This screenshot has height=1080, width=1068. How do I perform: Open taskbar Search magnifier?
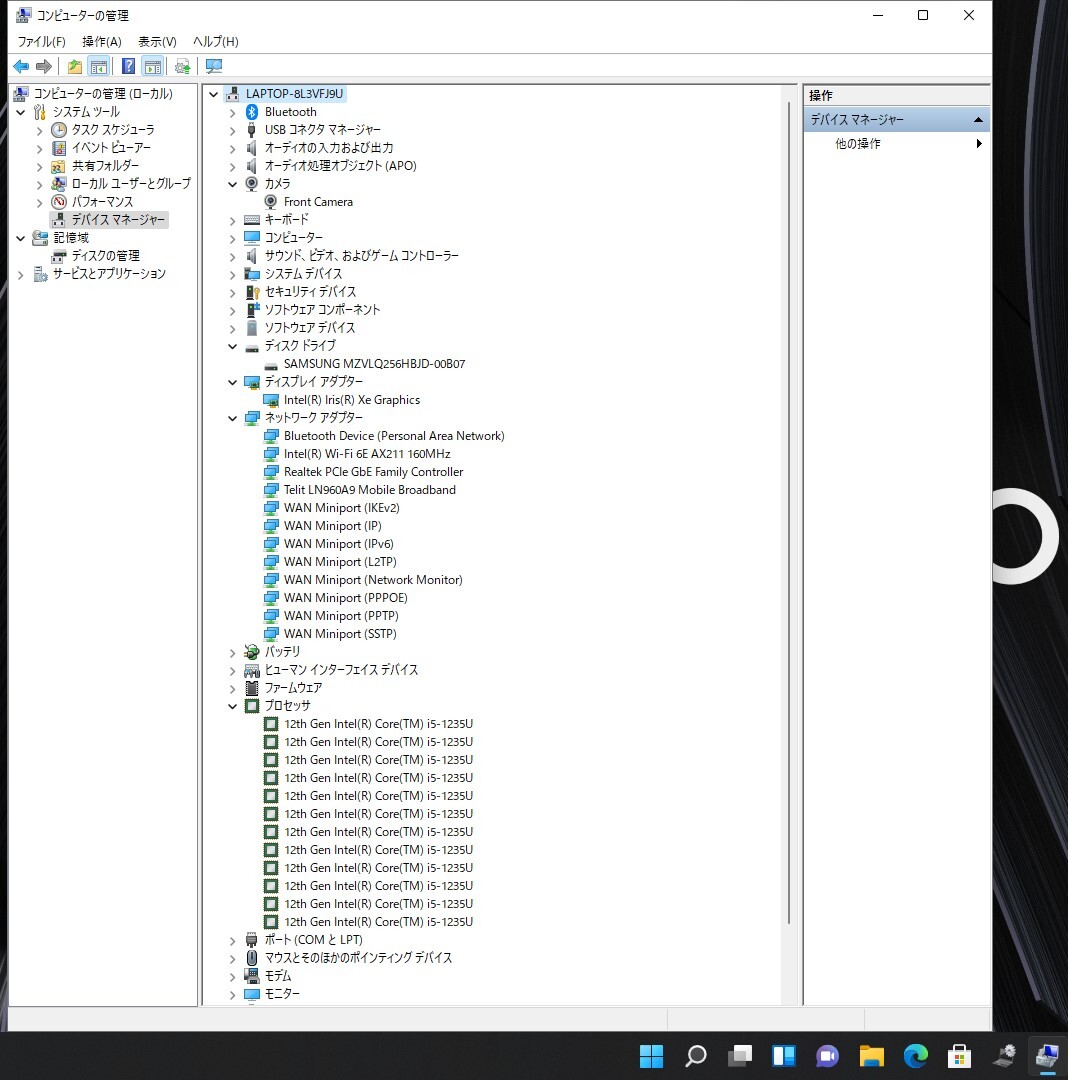tap(695, 1055)
